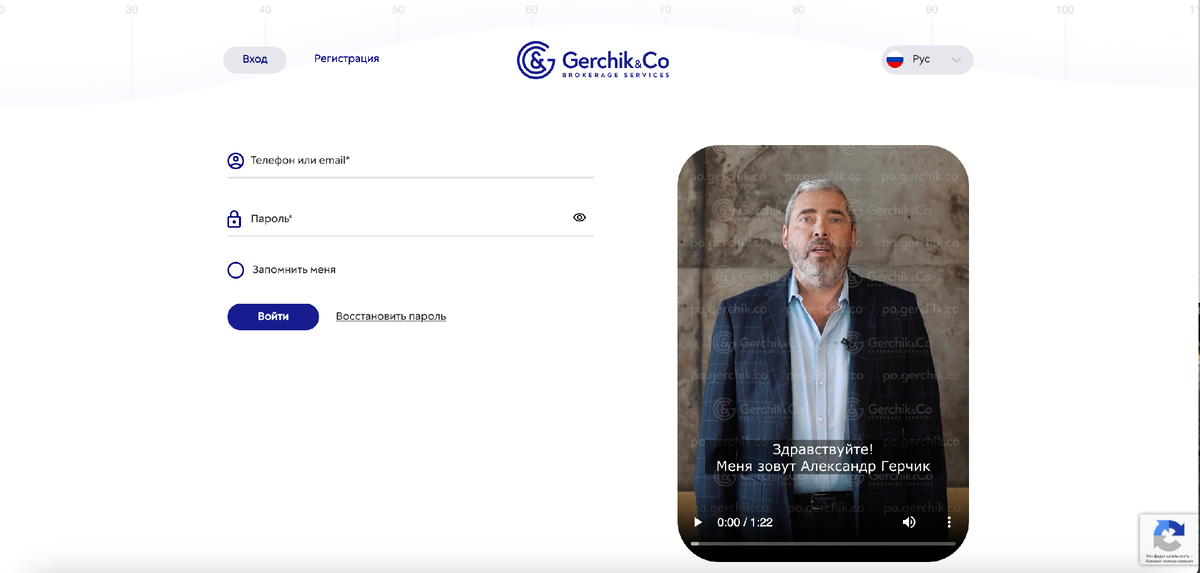Viewport: 1200px width, 573px height.
Task: Play the video with the play button
Action: (x=698, y=522)
